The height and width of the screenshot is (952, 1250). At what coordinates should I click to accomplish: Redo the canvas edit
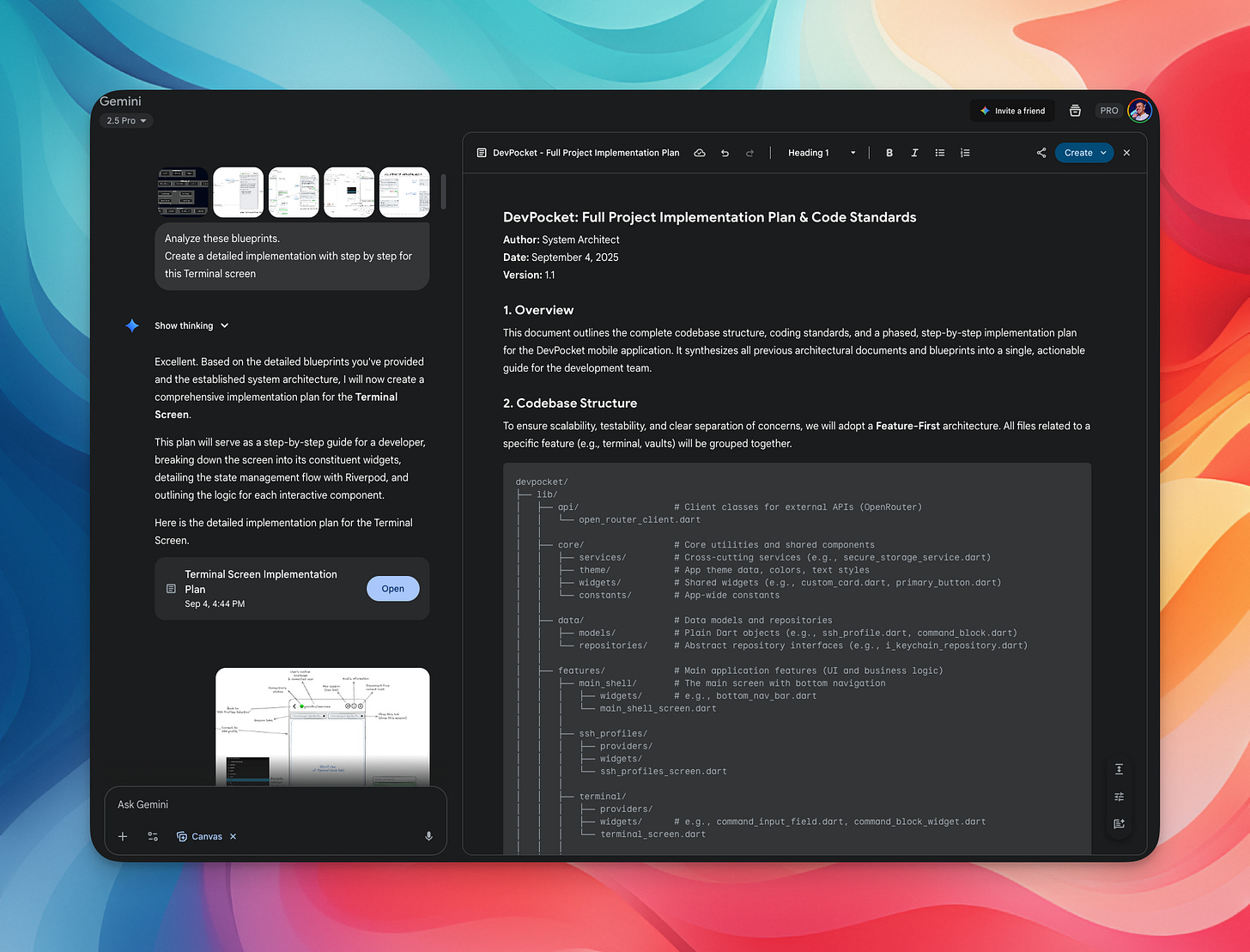click(x=749, y=153)
